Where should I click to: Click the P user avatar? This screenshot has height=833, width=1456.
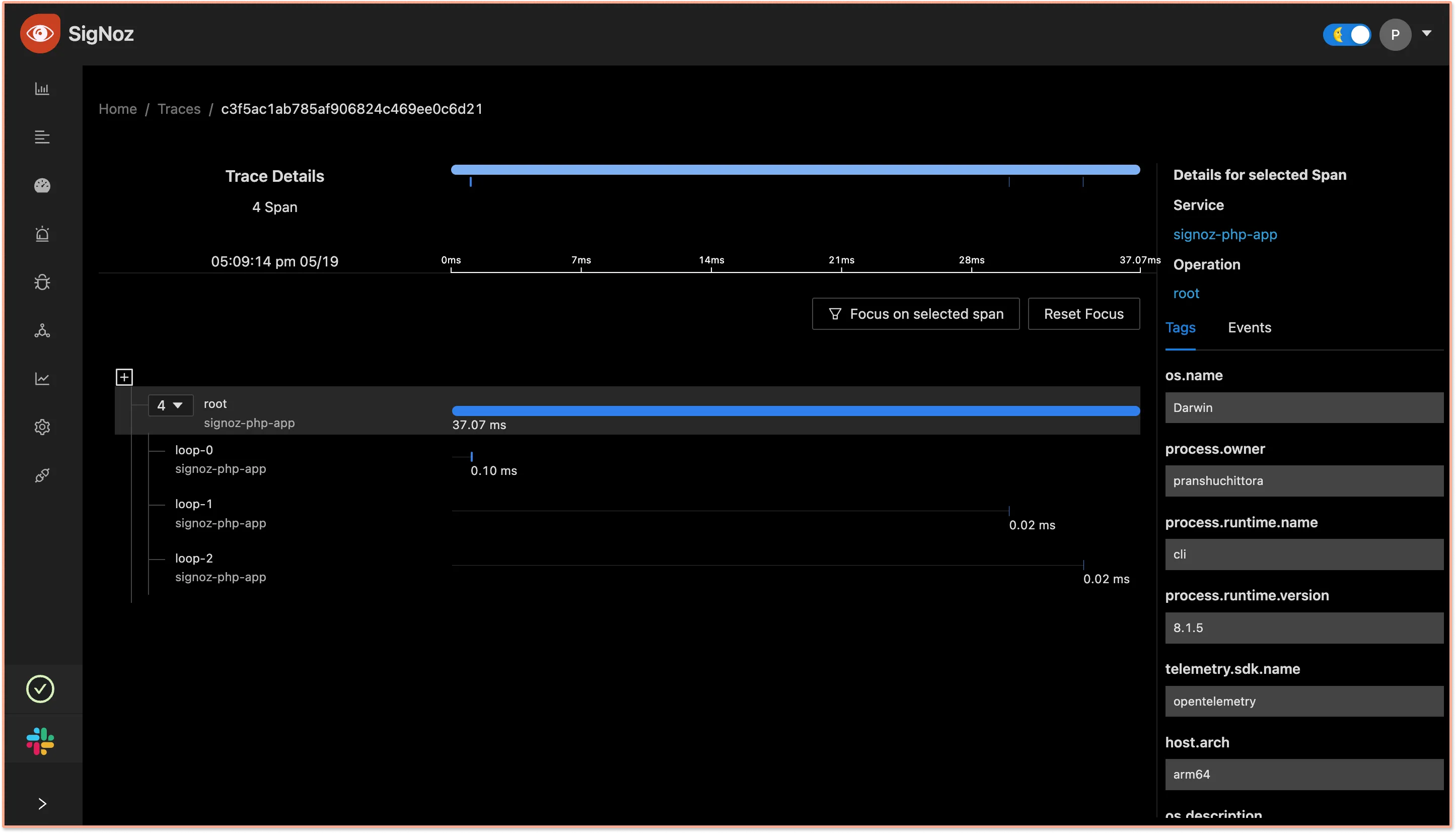click(1395, 34)
